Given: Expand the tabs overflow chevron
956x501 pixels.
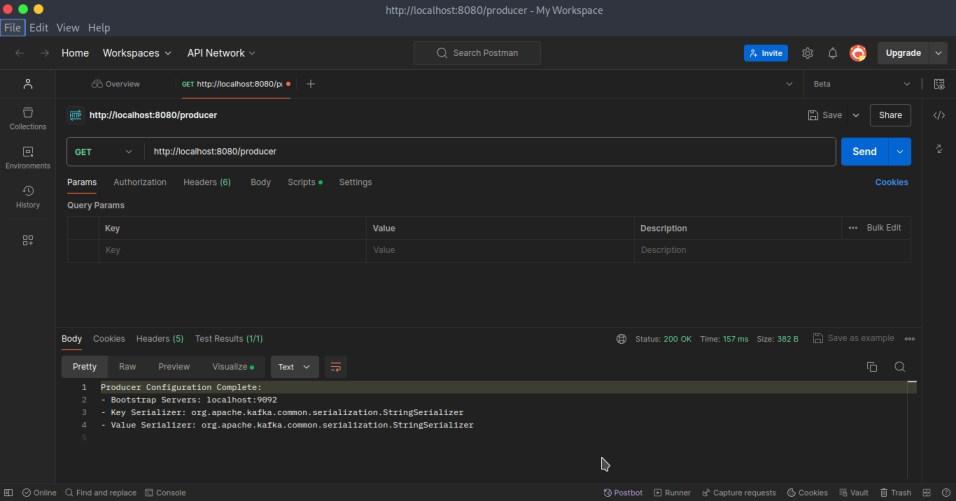Looking at the screenshot, I should (789, 84).
